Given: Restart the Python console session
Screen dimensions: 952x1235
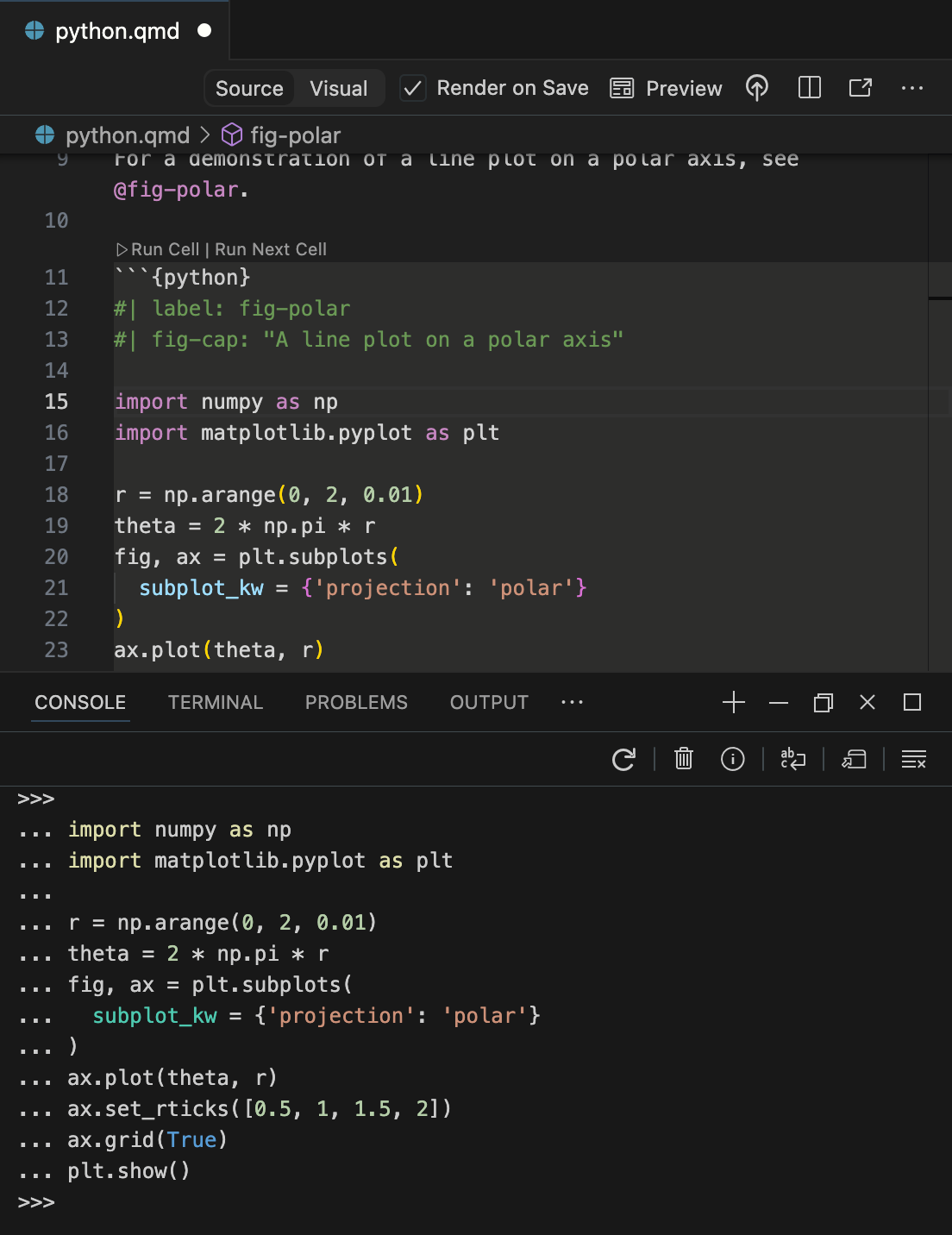Looking at the screenshot, I should [x=623, y=759].
